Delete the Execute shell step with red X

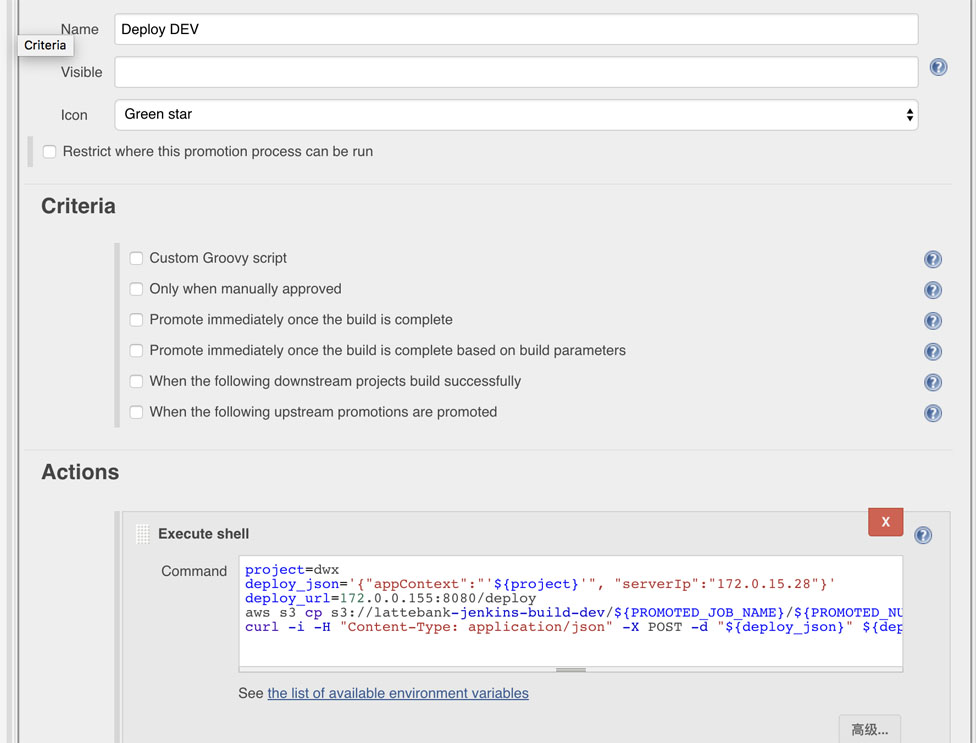coord(885,522)
